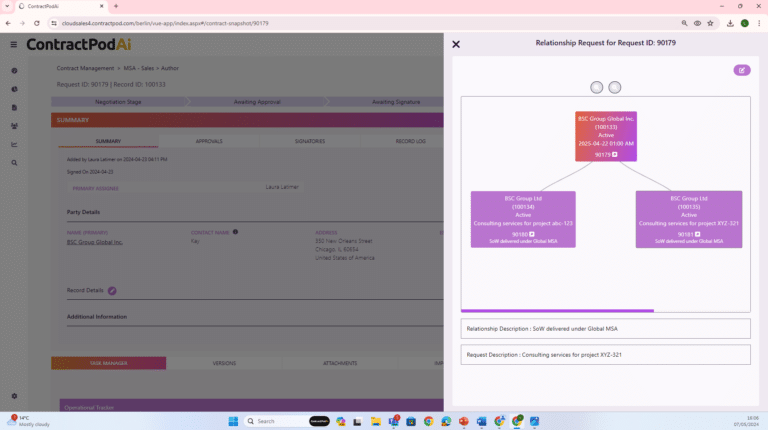Select the Negotiation Stage step
This screenshot has width=768, height=430.
coord(118,102)
